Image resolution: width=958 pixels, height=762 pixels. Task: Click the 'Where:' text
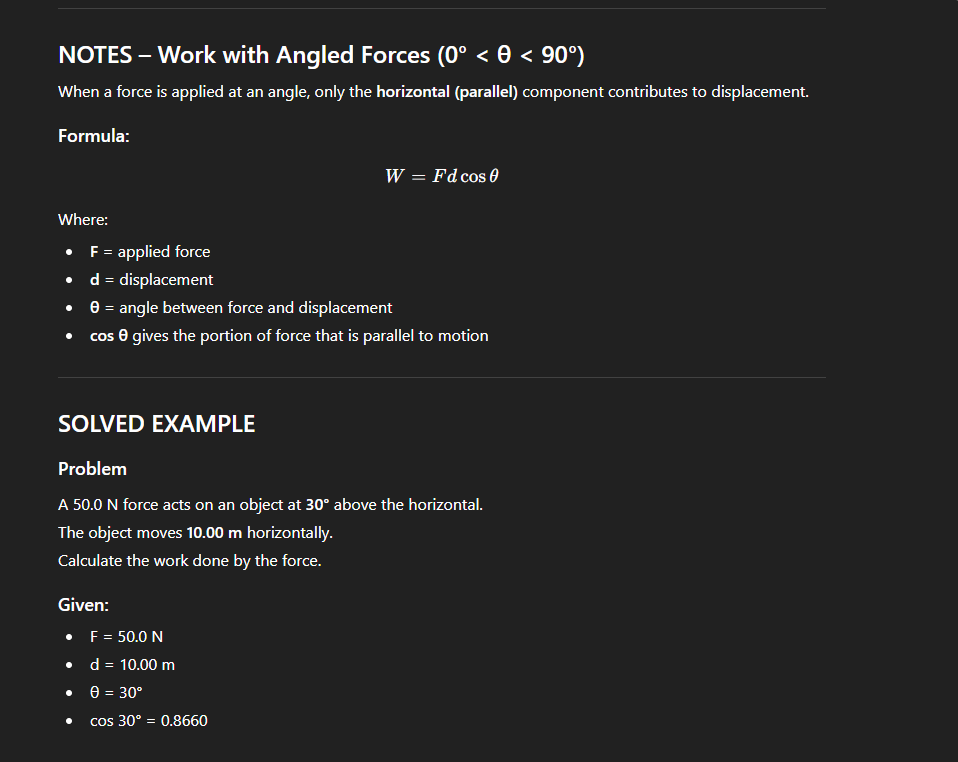pos(83,220)
